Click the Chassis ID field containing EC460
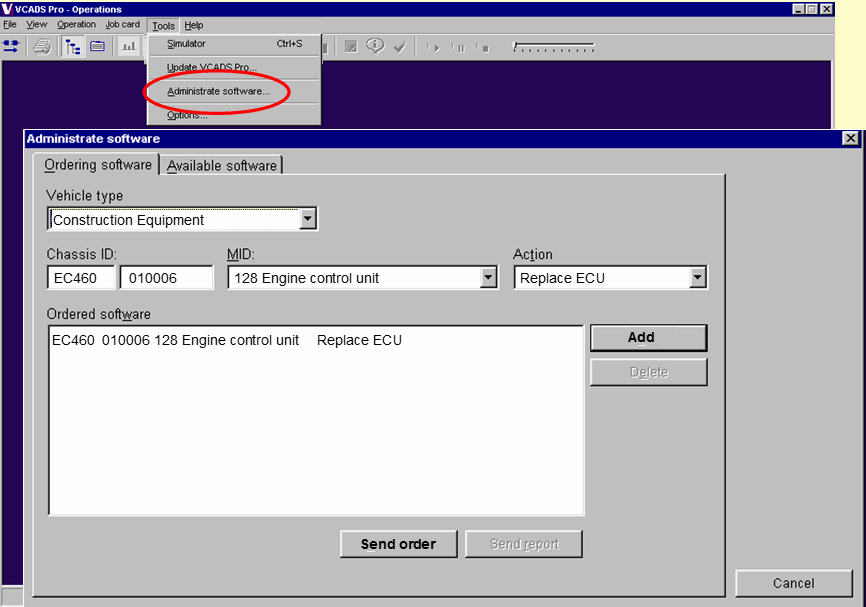The height and width of the screenshot is (607, 866). click(81, 278)
